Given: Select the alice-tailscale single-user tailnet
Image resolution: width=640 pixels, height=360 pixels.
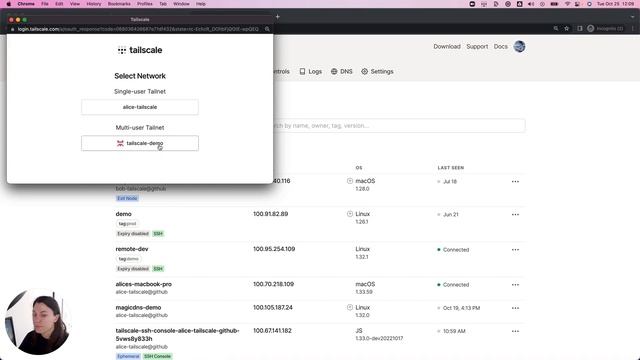Looking at the screenshot, I should 140,107.
